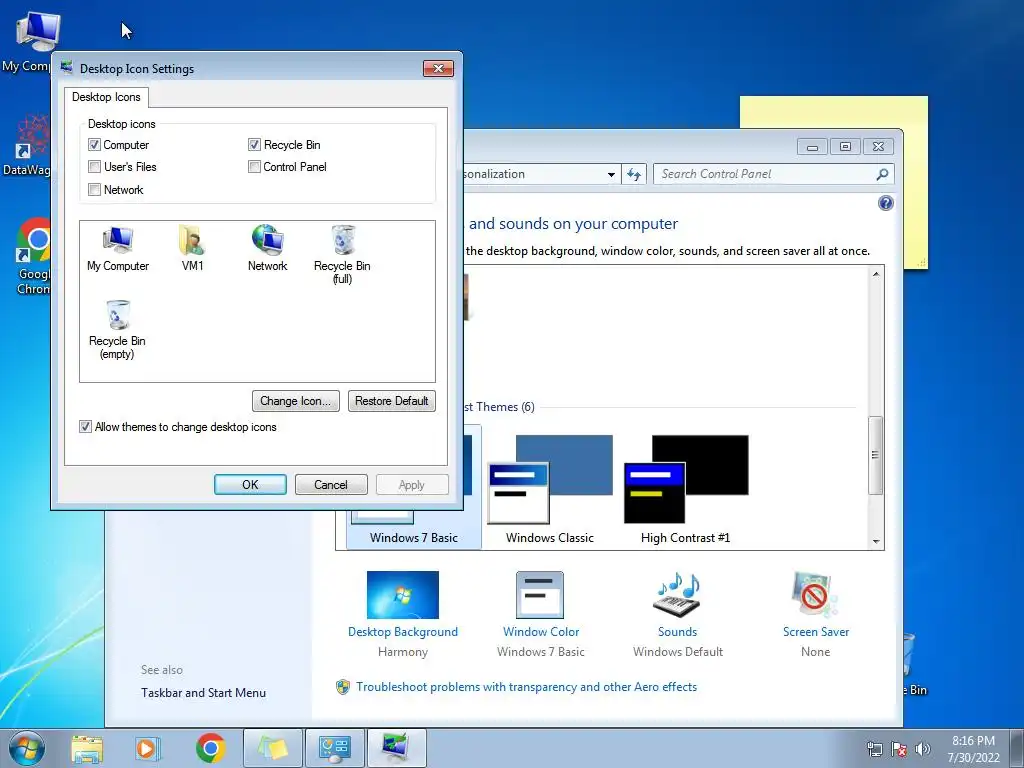Click the refresh button in Personalization window
The image size is (1024, 768).
point(634,174)
